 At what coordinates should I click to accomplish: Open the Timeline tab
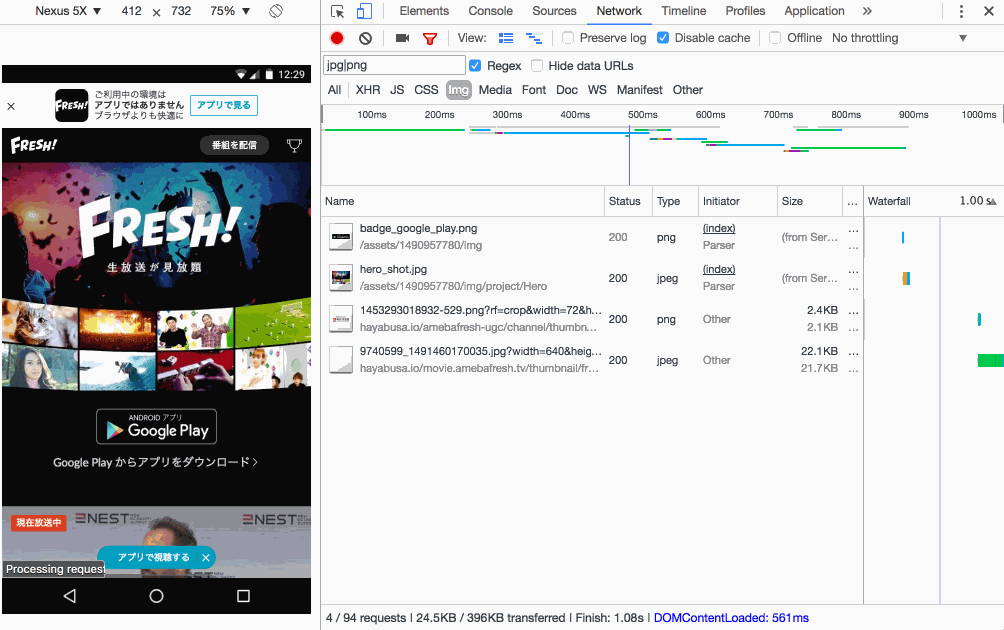click(x=684, y=11)
